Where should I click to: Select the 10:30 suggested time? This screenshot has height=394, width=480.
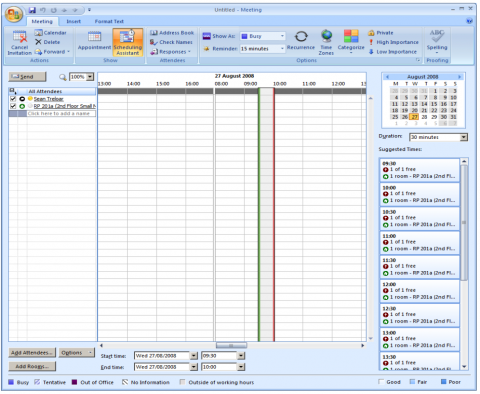point(420,218)
